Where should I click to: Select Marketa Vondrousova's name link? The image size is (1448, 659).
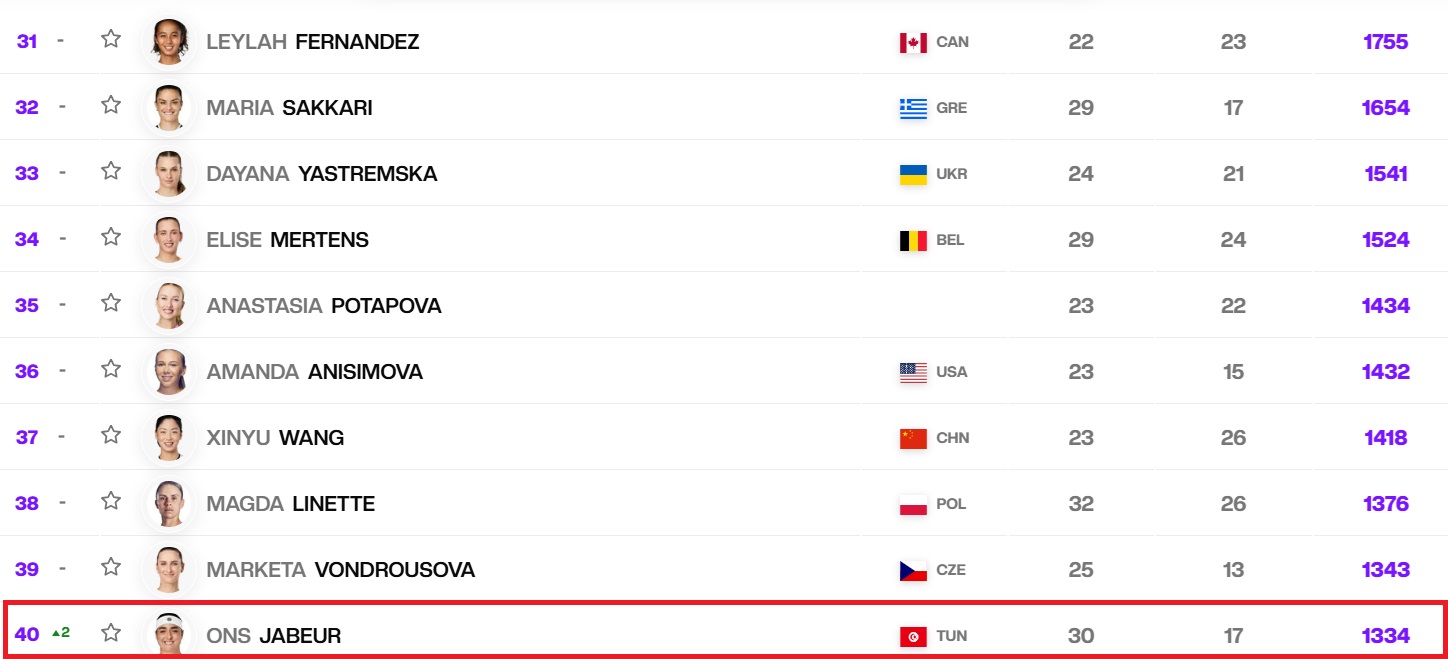point(340,570)
